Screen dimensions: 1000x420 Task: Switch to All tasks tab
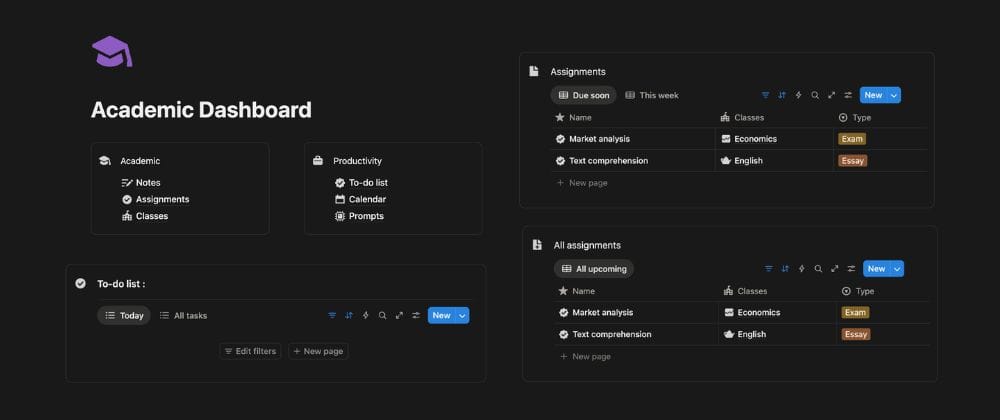pyautogui.click(x=183, y=315)
